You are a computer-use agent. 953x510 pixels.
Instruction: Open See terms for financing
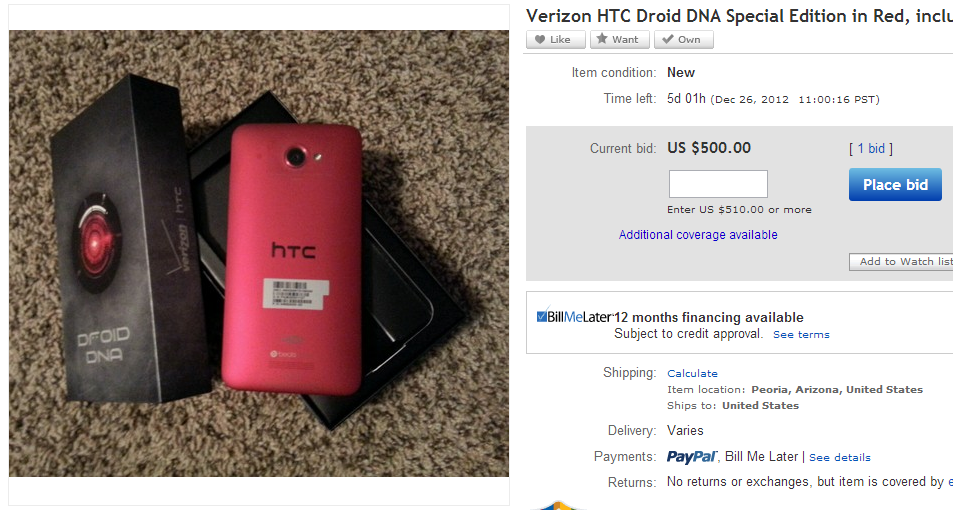point(801,335)
